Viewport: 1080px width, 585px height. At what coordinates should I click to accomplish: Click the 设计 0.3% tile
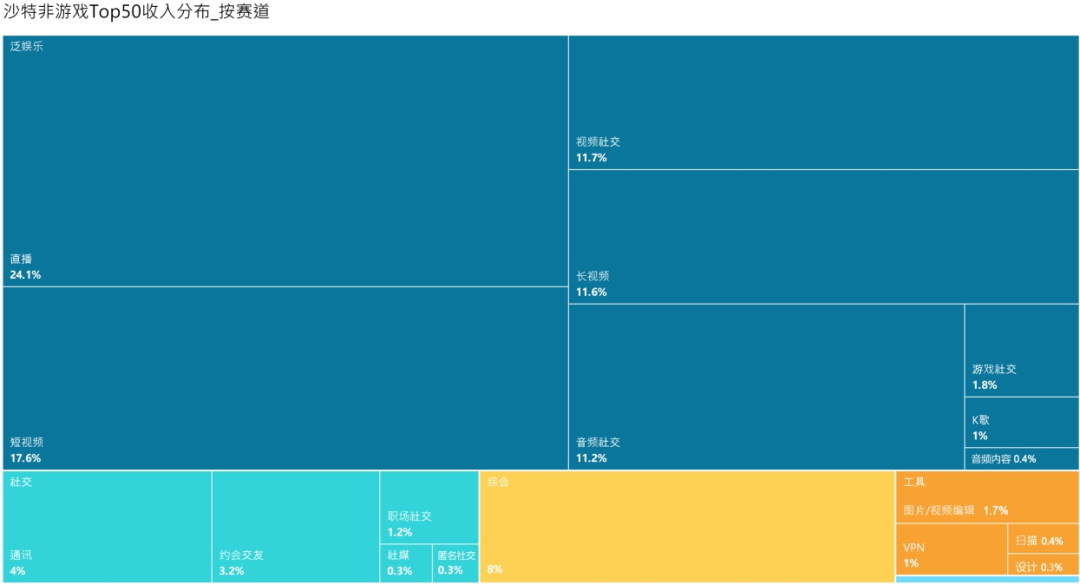(x=1042, y=566)
